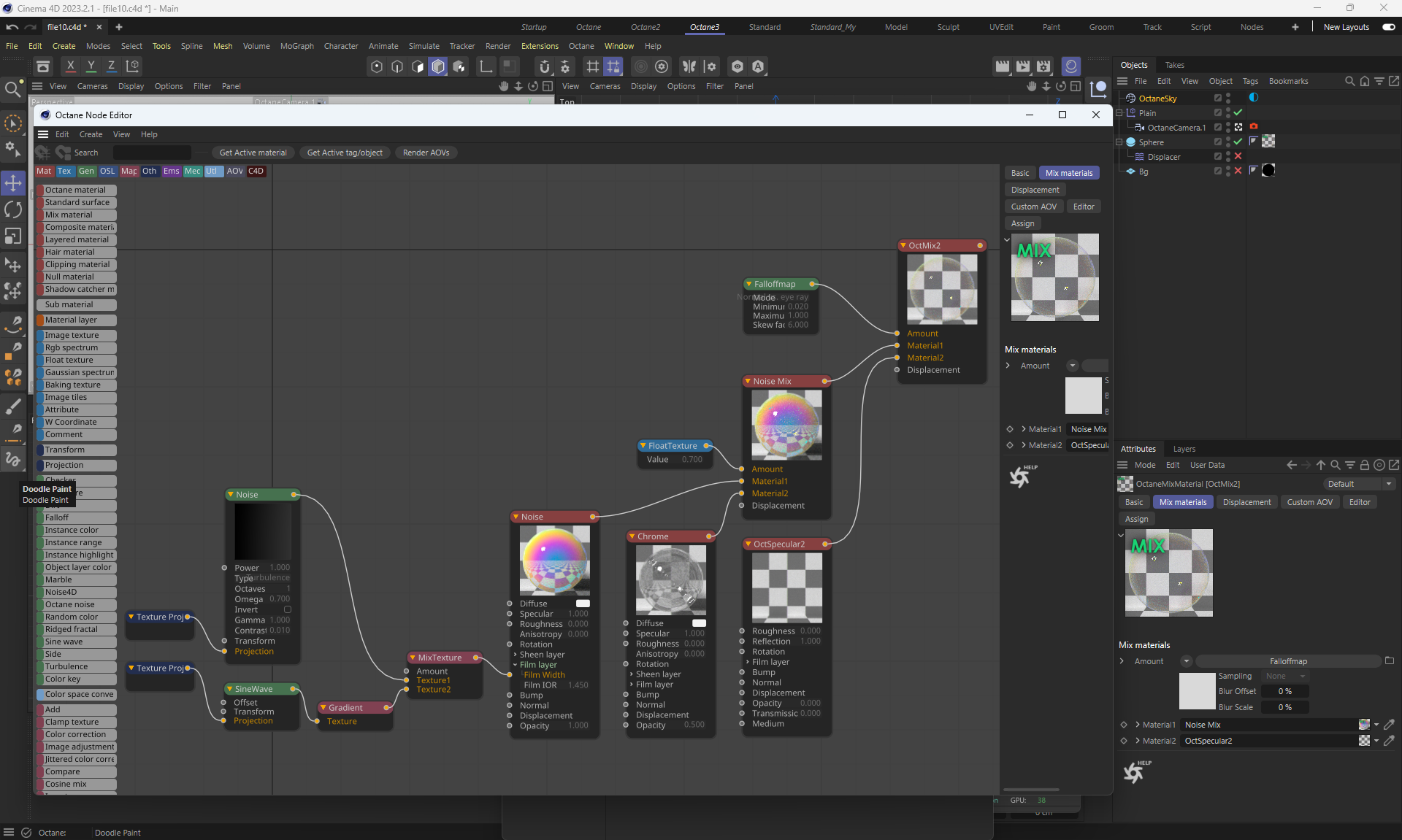Click the white Diffuse color swatch on Noise material node
Image resolution: width=1402 pixels, height=840 pixels.
pos(583,604)
